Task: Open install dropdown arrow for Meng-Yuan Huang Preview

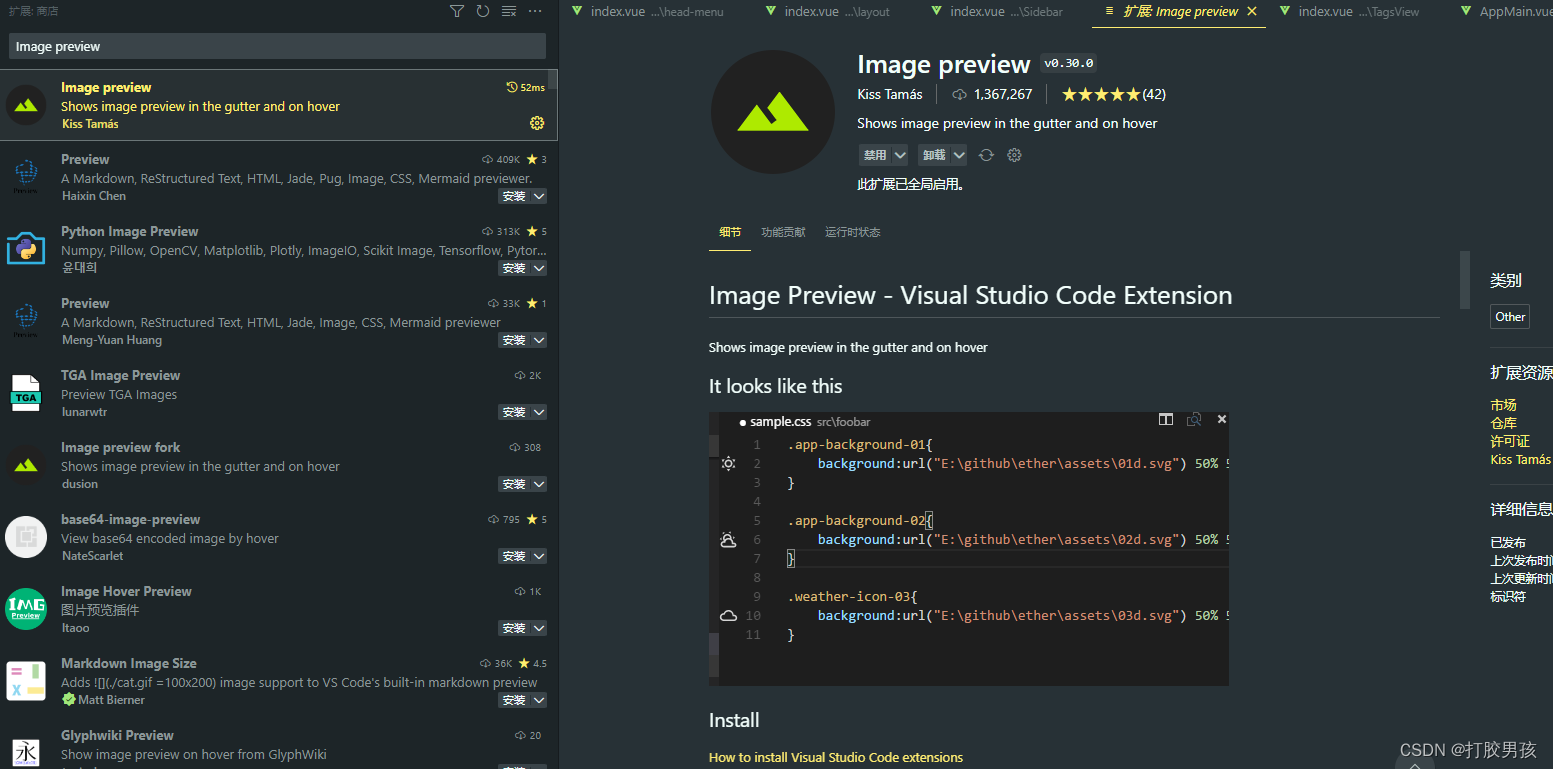Action: click(x=539, y=340)
